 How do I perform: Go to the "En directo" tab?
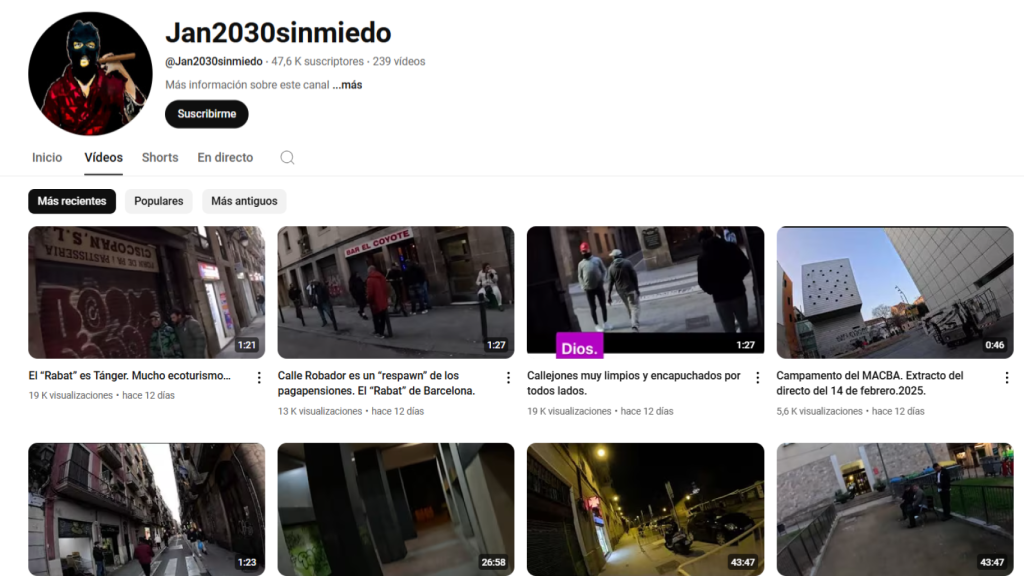[x=224, y=157]
